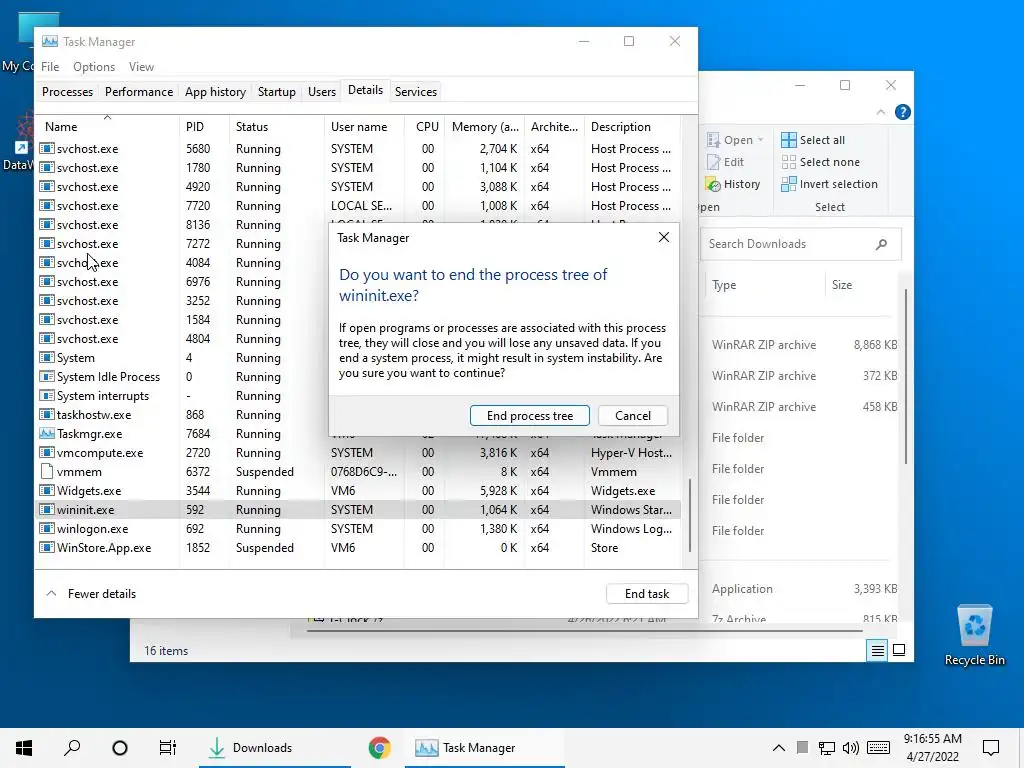The image size is (1024, 768).
Task: Sort by CPU column header
Action: [424, 127]
